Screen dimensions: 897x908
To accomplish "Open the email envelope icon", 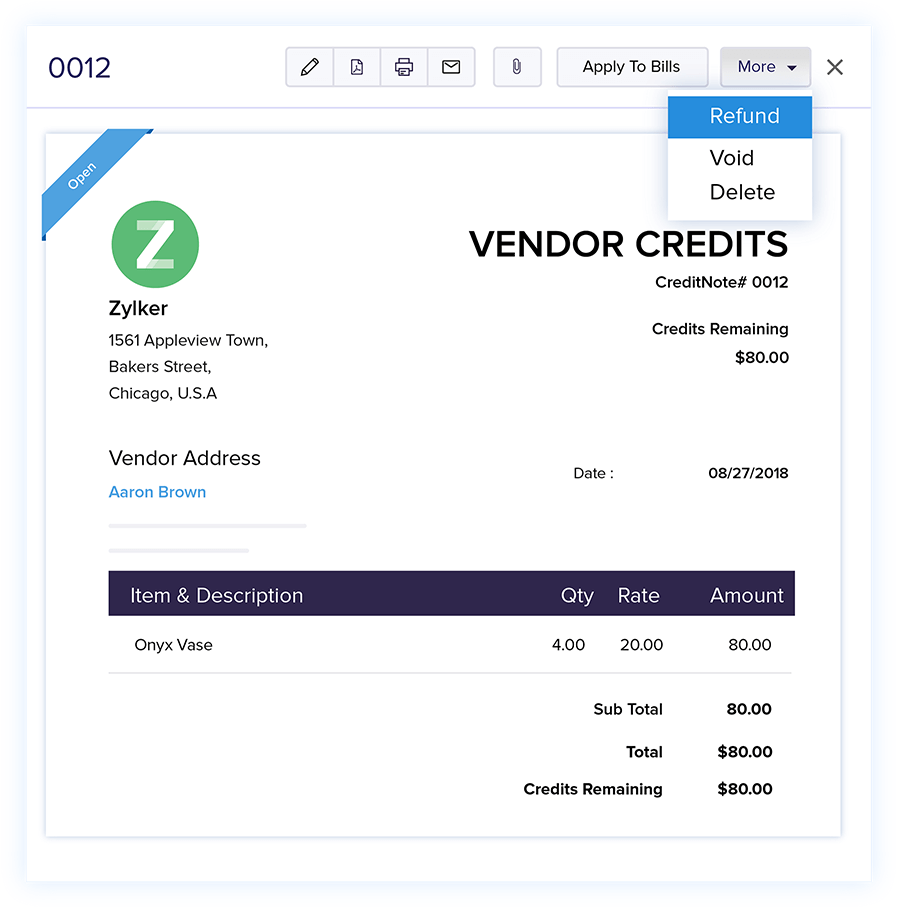I will [451, 67].
